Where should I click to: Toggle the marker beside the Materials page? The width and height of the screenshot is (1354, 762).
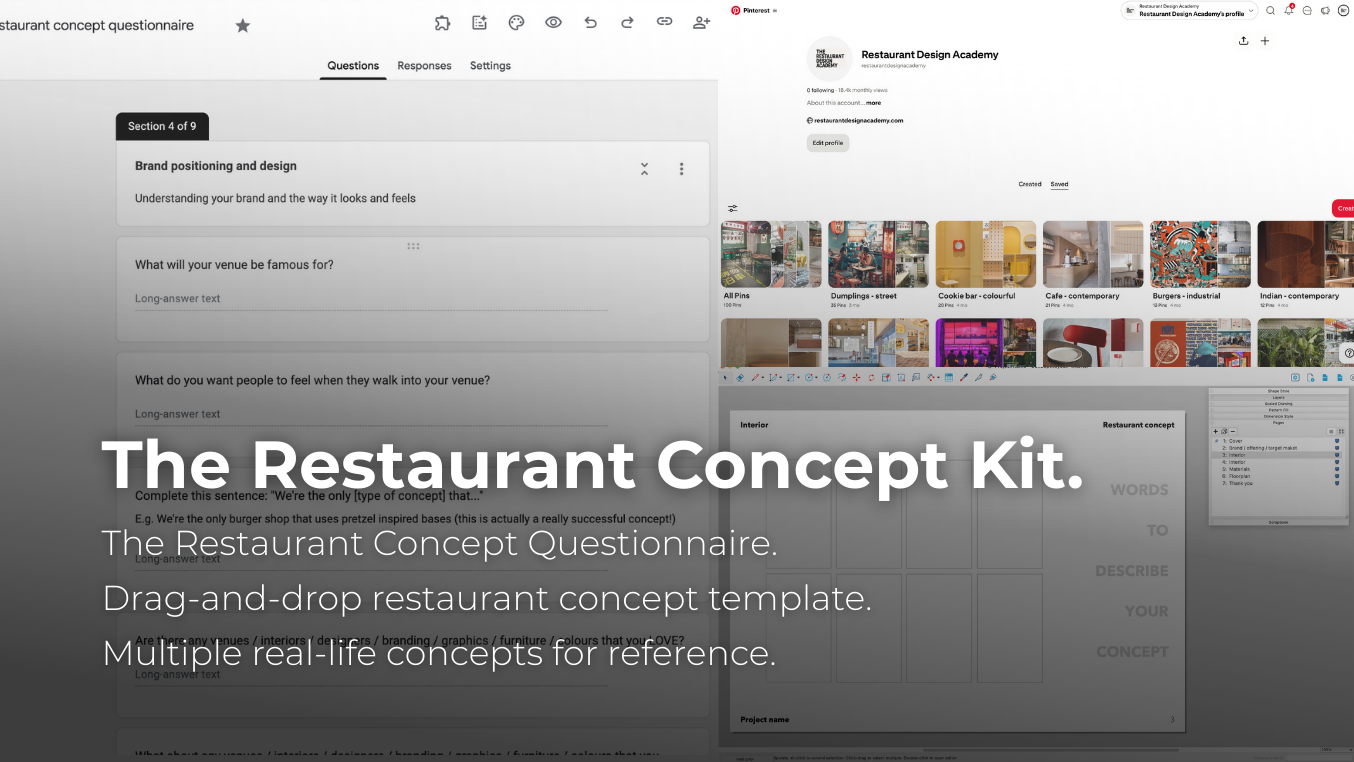pos(1337,469)
